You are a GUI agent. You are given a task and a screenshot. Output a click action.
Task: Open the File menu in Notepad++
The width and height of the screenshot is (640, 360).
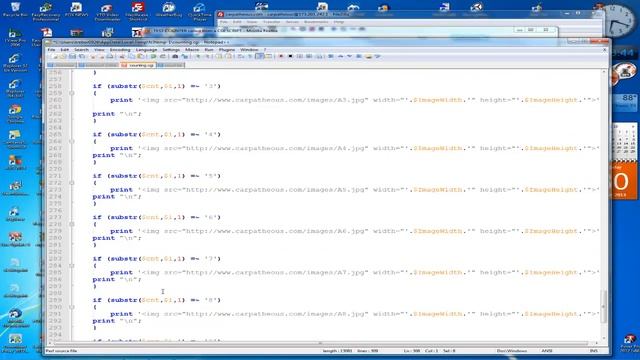[51, 49]
